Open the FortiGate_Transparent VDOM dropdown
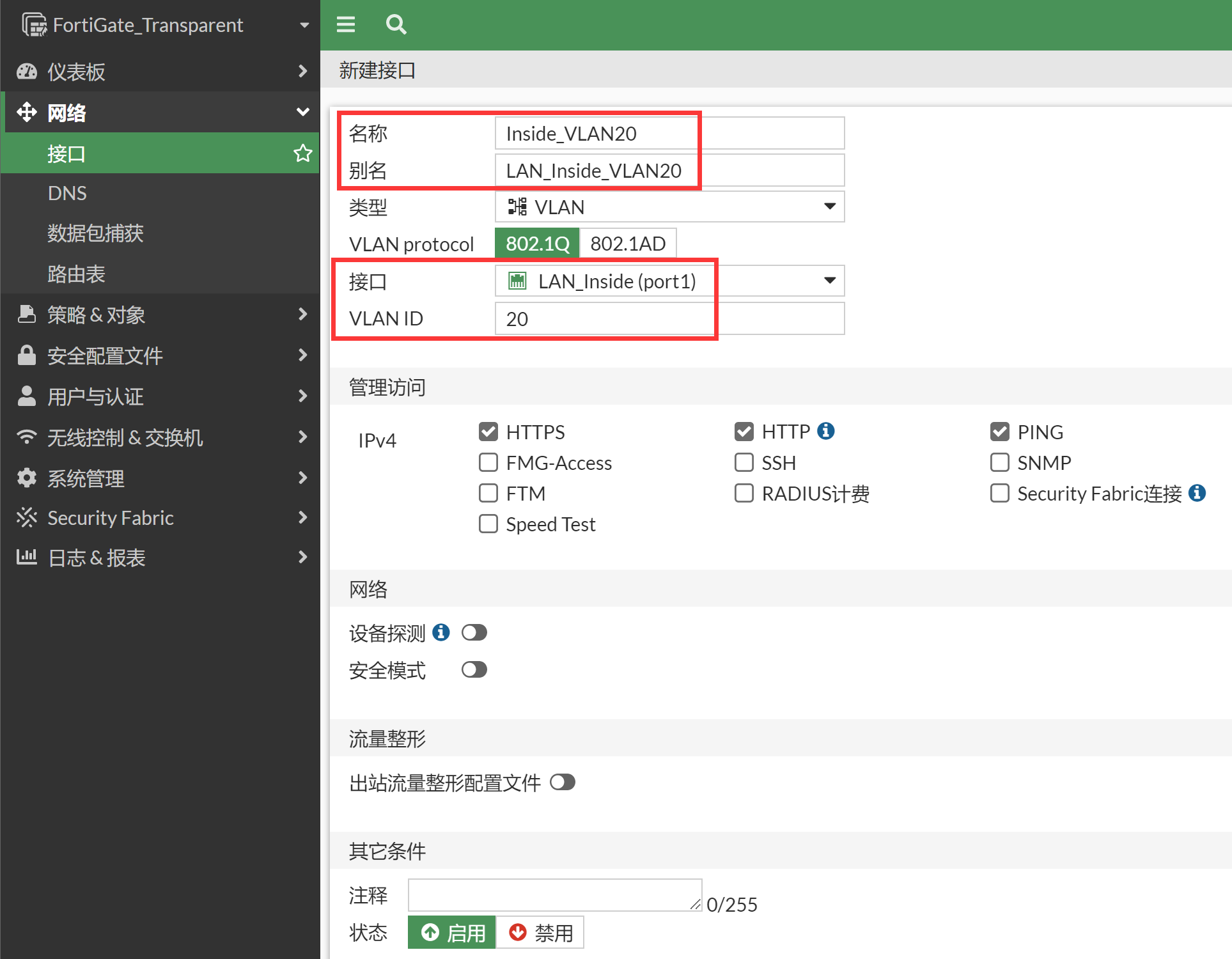This screenshot has height=959, width=1232. pos(304,25)
